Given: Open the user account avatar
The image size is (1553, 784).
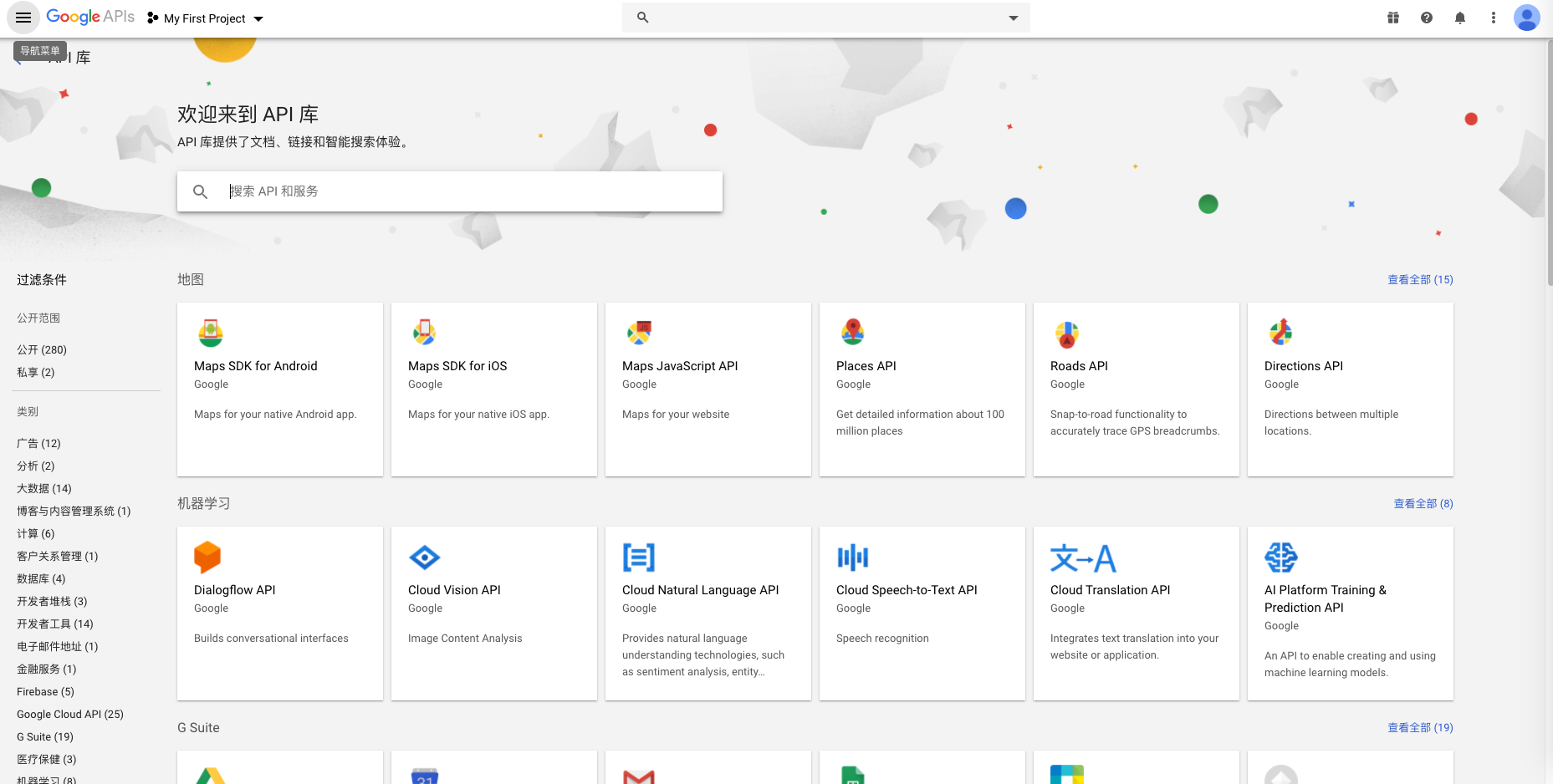Looking at the screenshot, I should (1527, 18).
